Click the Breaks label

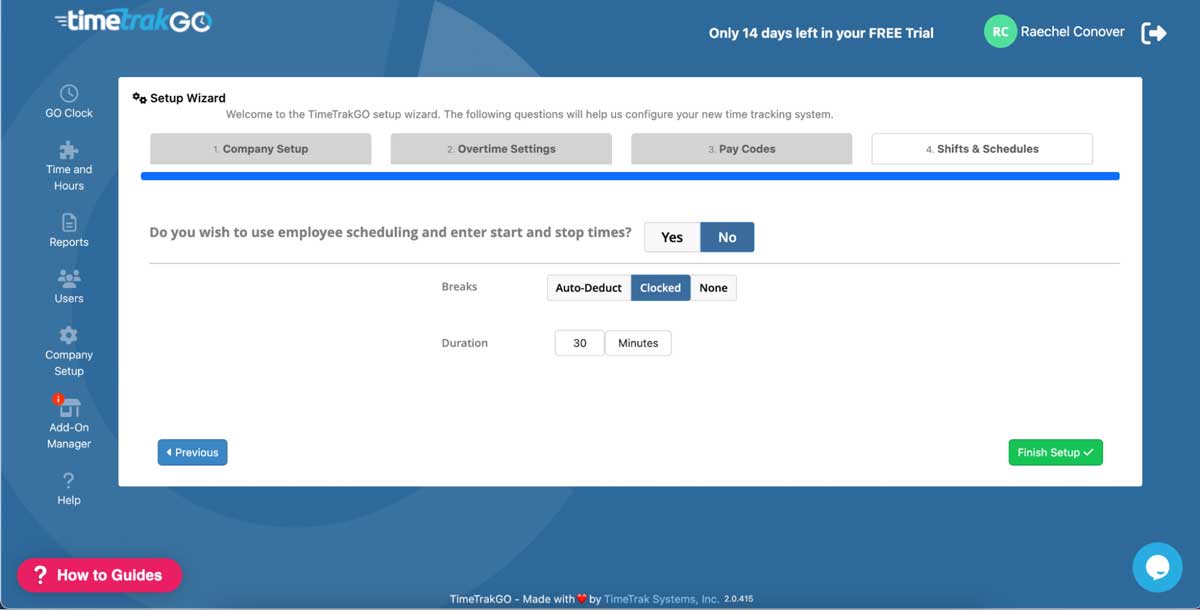coord(459,287)
